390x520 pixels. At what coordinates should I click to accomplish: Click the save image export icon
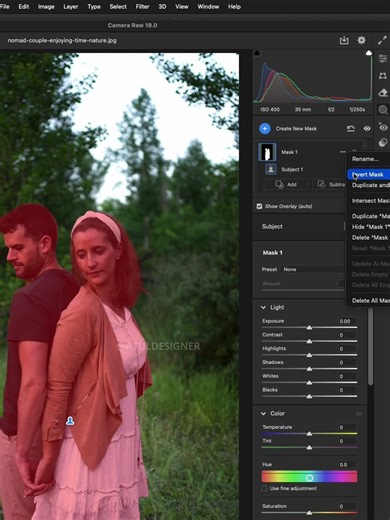(344, 41)
